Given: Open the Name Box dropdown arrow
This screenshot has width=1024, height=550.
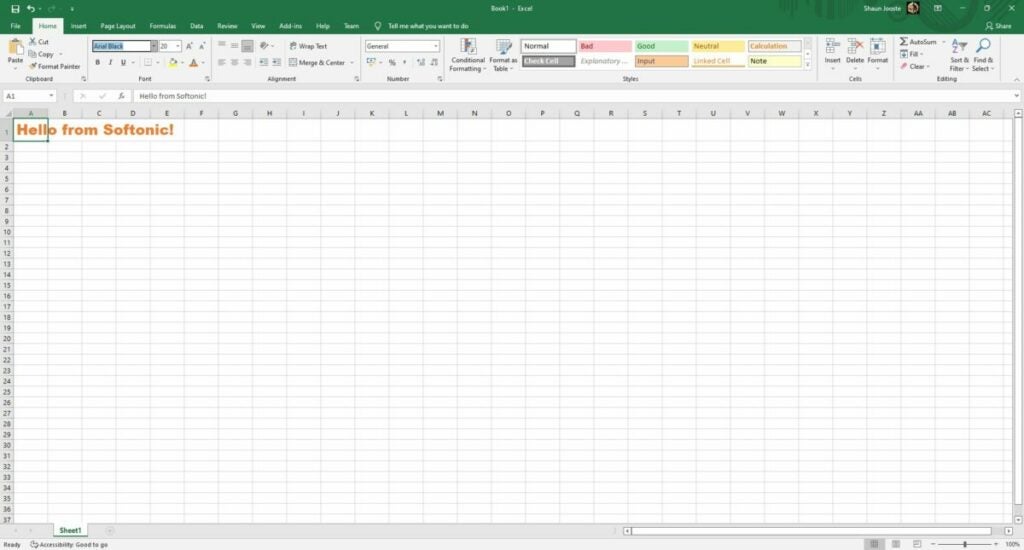Looking at the screenshot, I should 51,96.
